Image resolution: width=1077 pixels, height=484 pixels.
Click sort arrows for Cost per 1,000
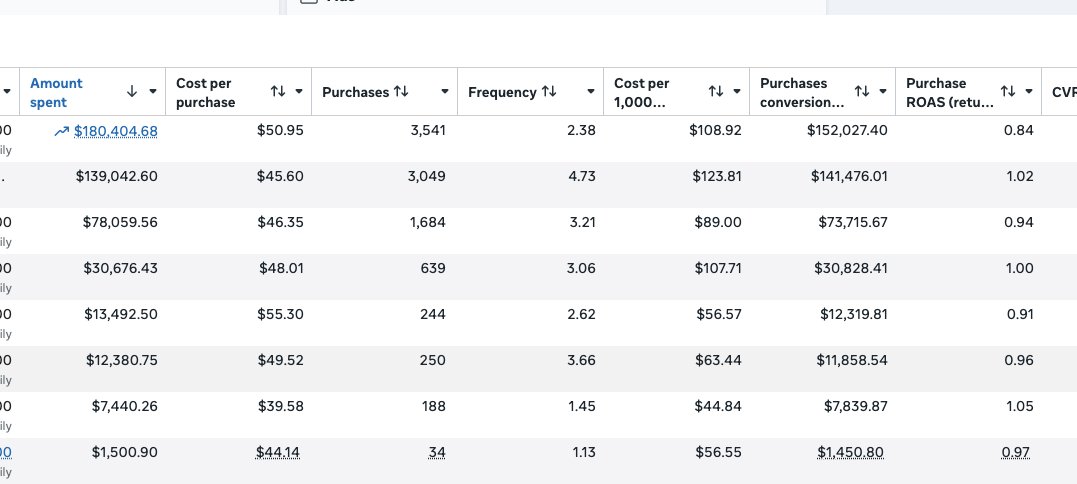[x=716, y=91]
